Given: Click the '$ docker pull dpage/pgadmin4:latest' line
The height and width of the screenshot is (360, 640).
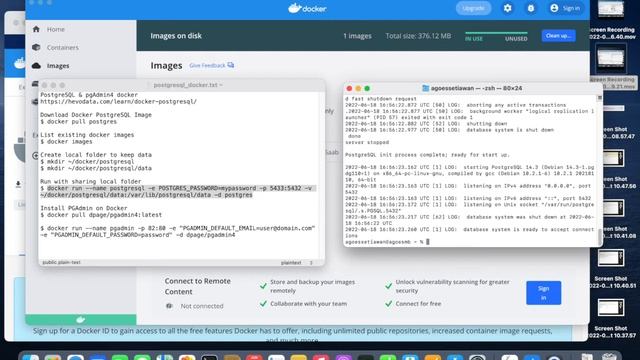Looking at the screenshot, I should point(101,215).
